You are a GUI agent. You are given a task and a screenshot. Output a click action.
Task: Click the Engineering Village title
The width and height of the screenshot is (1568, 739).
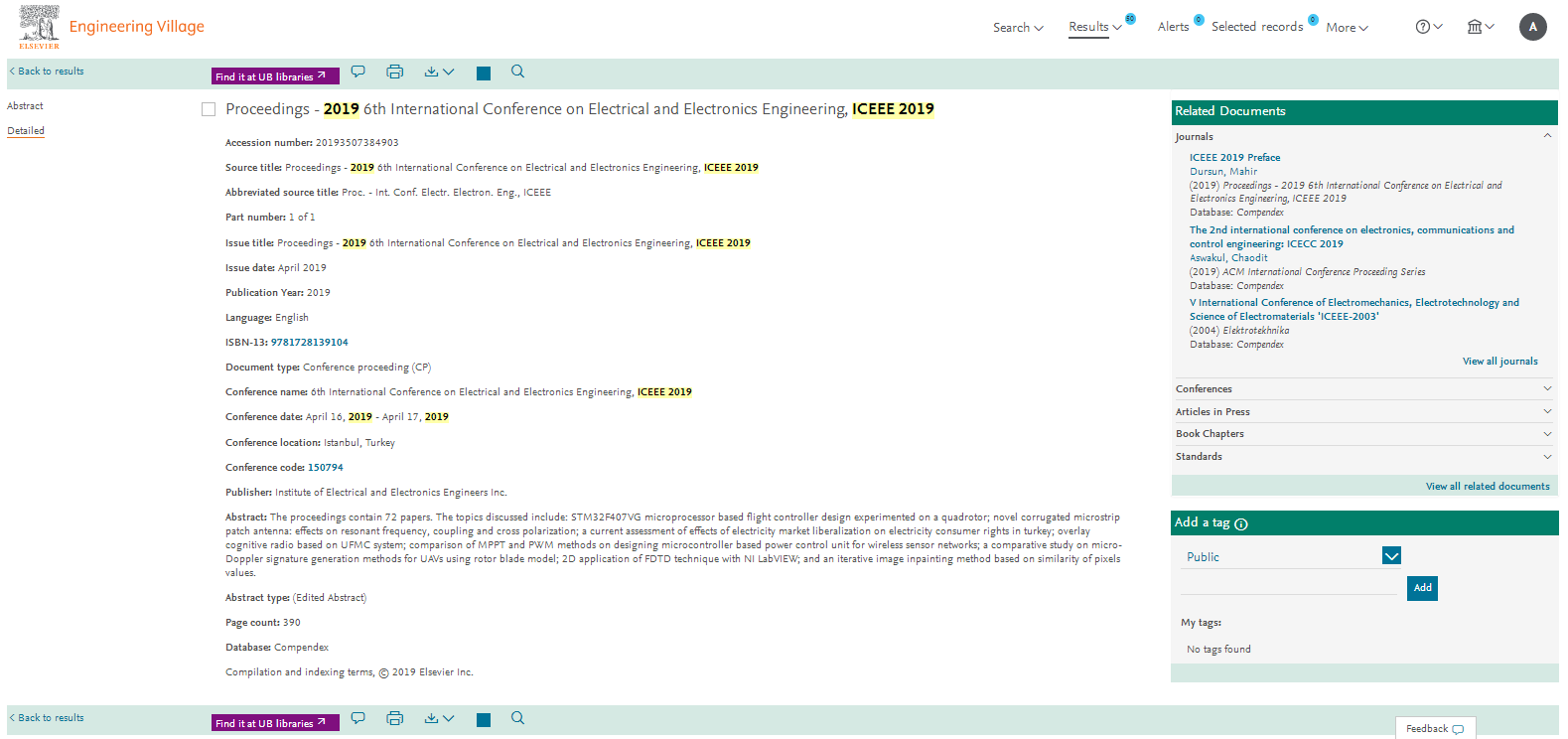click(137, 27)
